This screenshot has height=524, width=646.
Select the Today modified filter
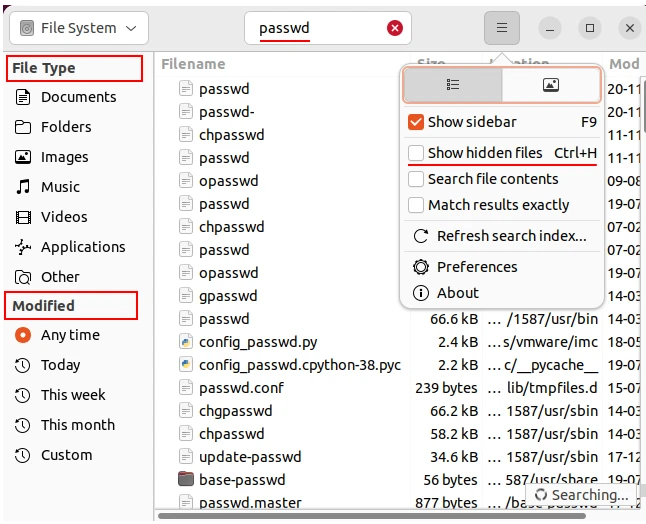pos(48,365)
